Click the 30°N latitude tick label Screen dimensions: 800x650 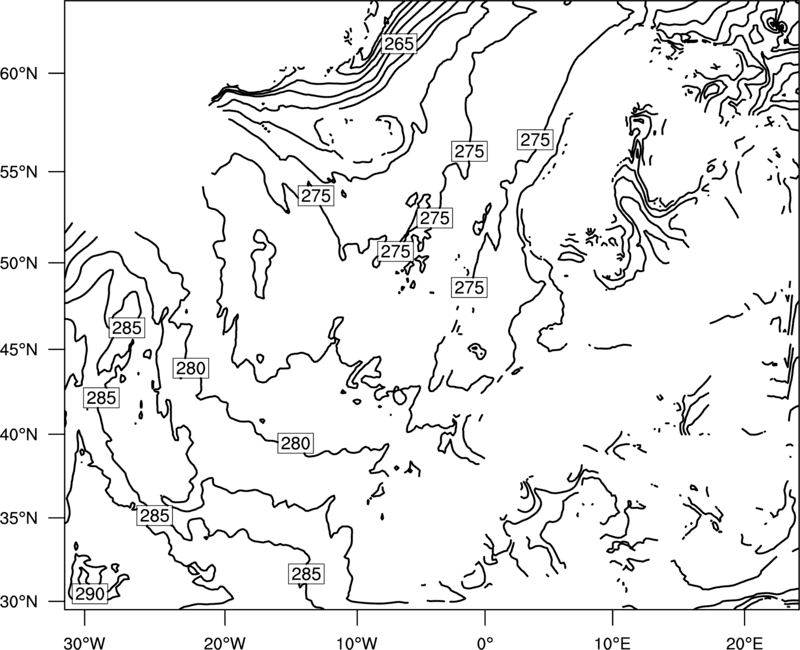(x=19, y=602)
